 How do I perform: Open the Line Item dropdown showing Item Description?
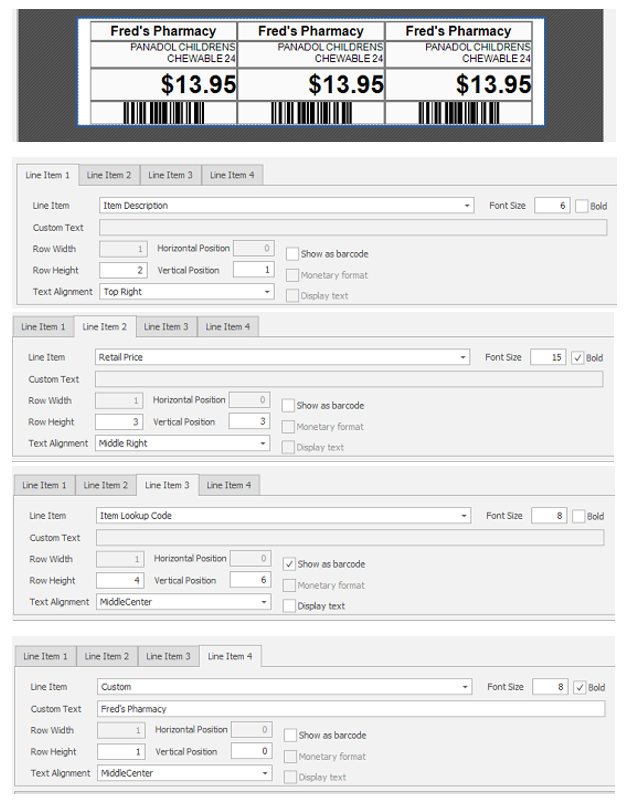286,206
